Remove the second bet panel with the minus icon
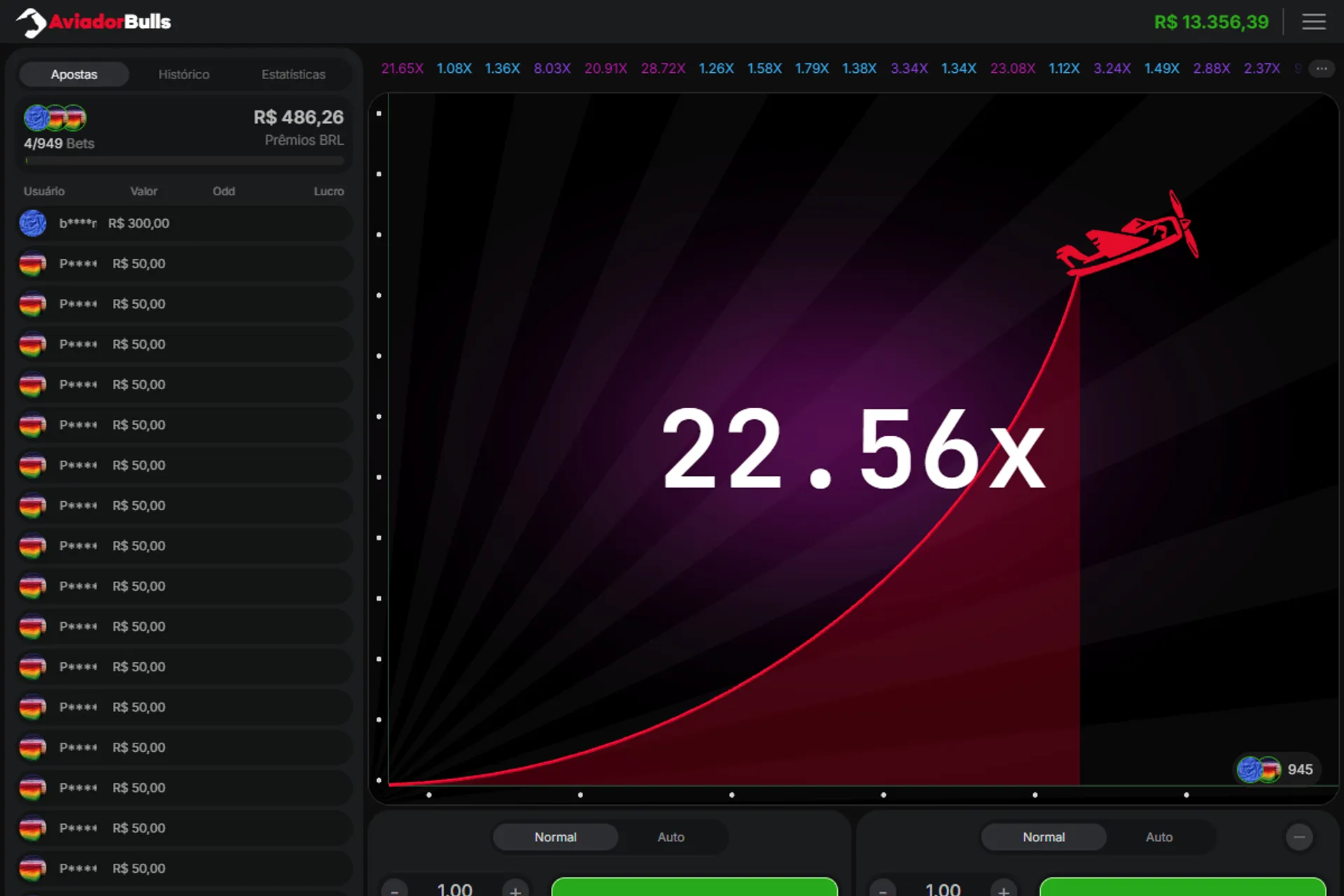Screen dimensions: 1344x896 [x=1299, y=836]
